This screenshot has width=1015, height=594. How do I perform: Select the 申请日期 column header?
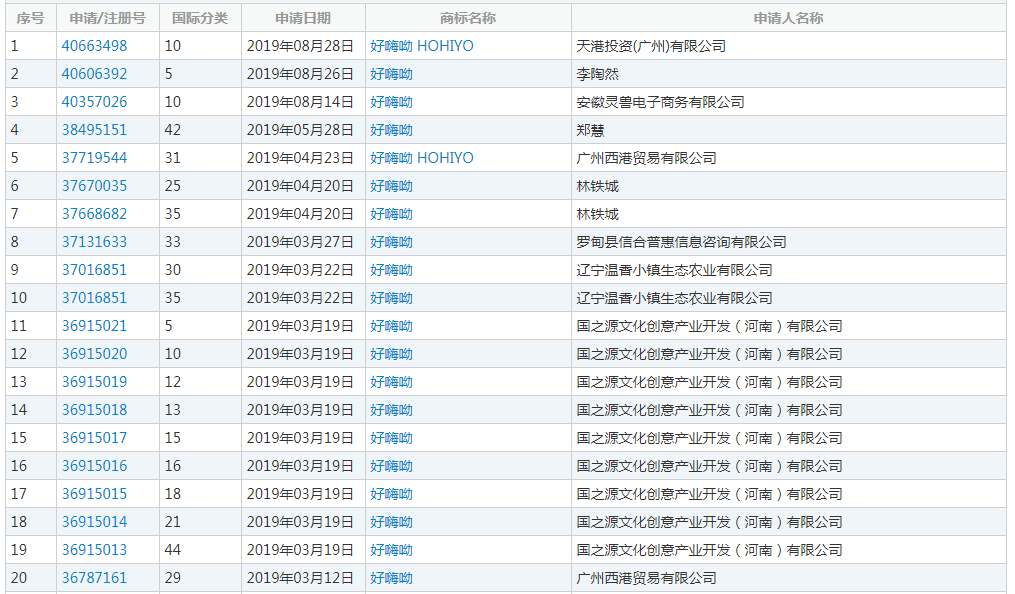point(302,17)
